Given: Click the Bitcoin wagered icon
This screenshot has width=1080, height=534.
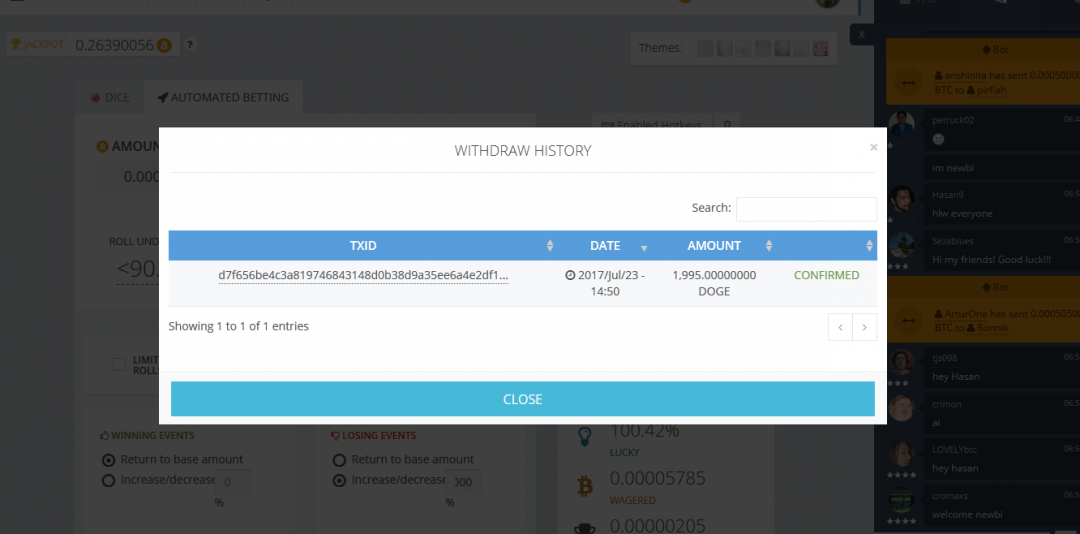Looking at the screenshot, I should 585,486.
